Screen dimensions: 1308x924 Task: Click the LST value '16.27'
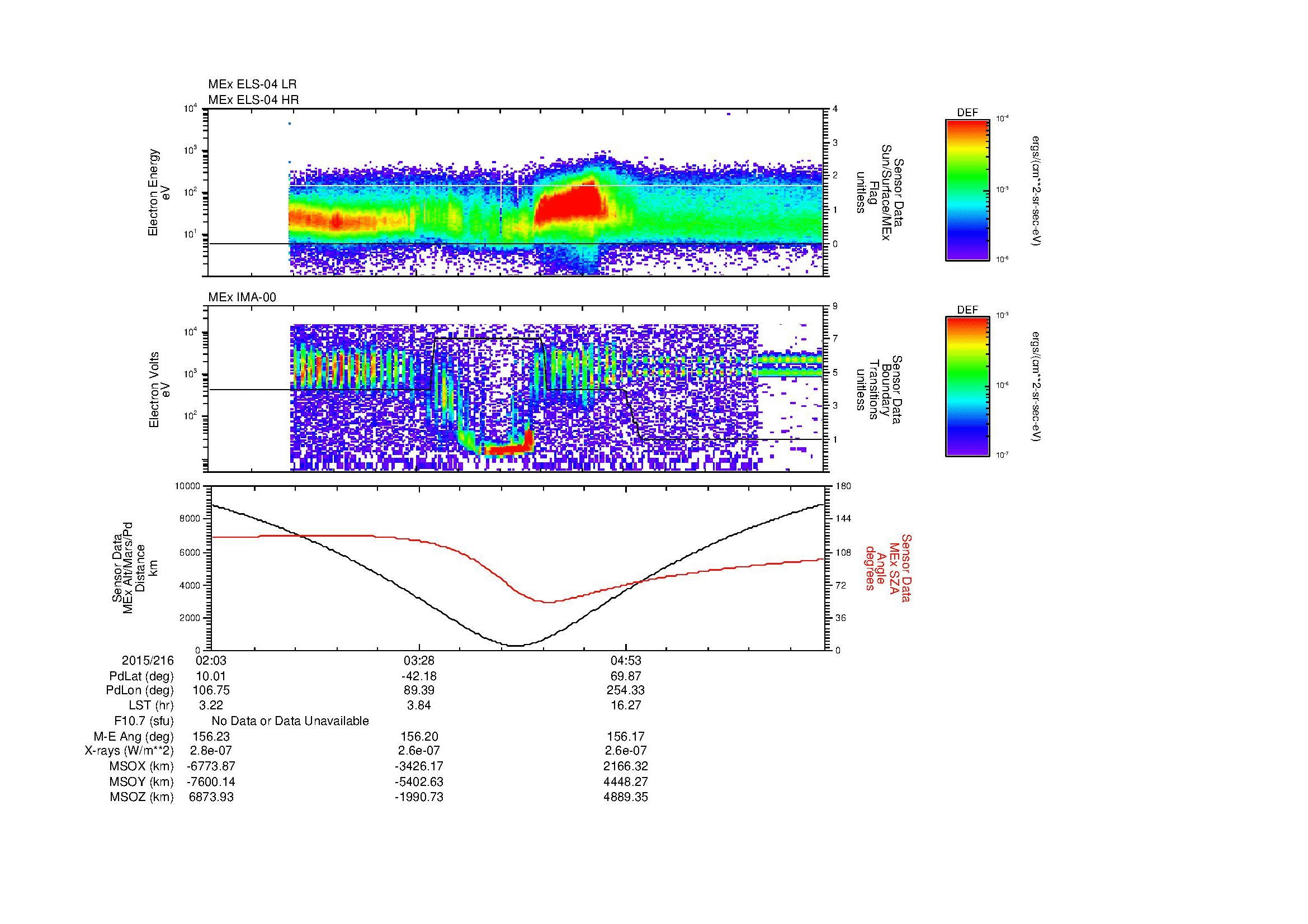point(626,705)
